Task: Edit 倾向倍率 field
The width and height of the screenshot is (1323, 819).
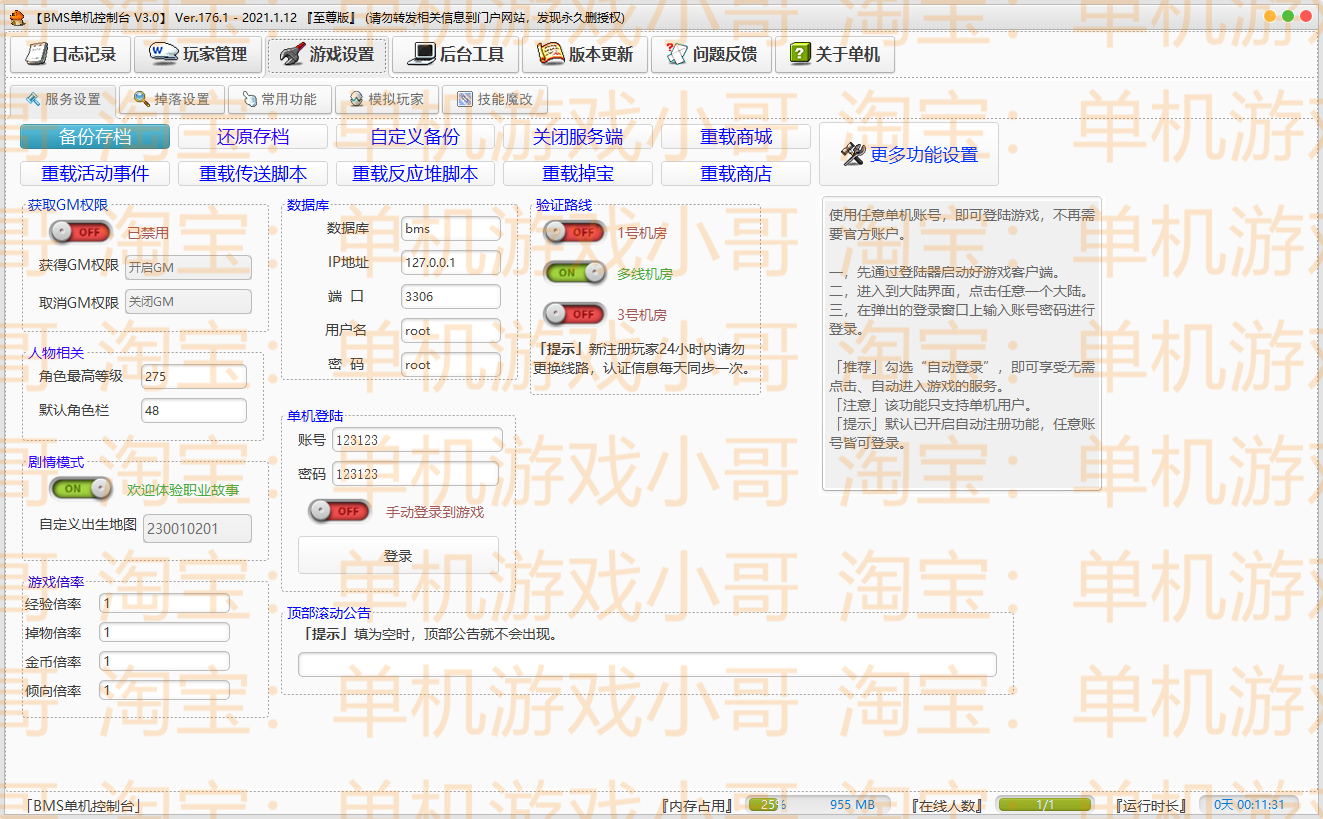Action: (164, 690)
